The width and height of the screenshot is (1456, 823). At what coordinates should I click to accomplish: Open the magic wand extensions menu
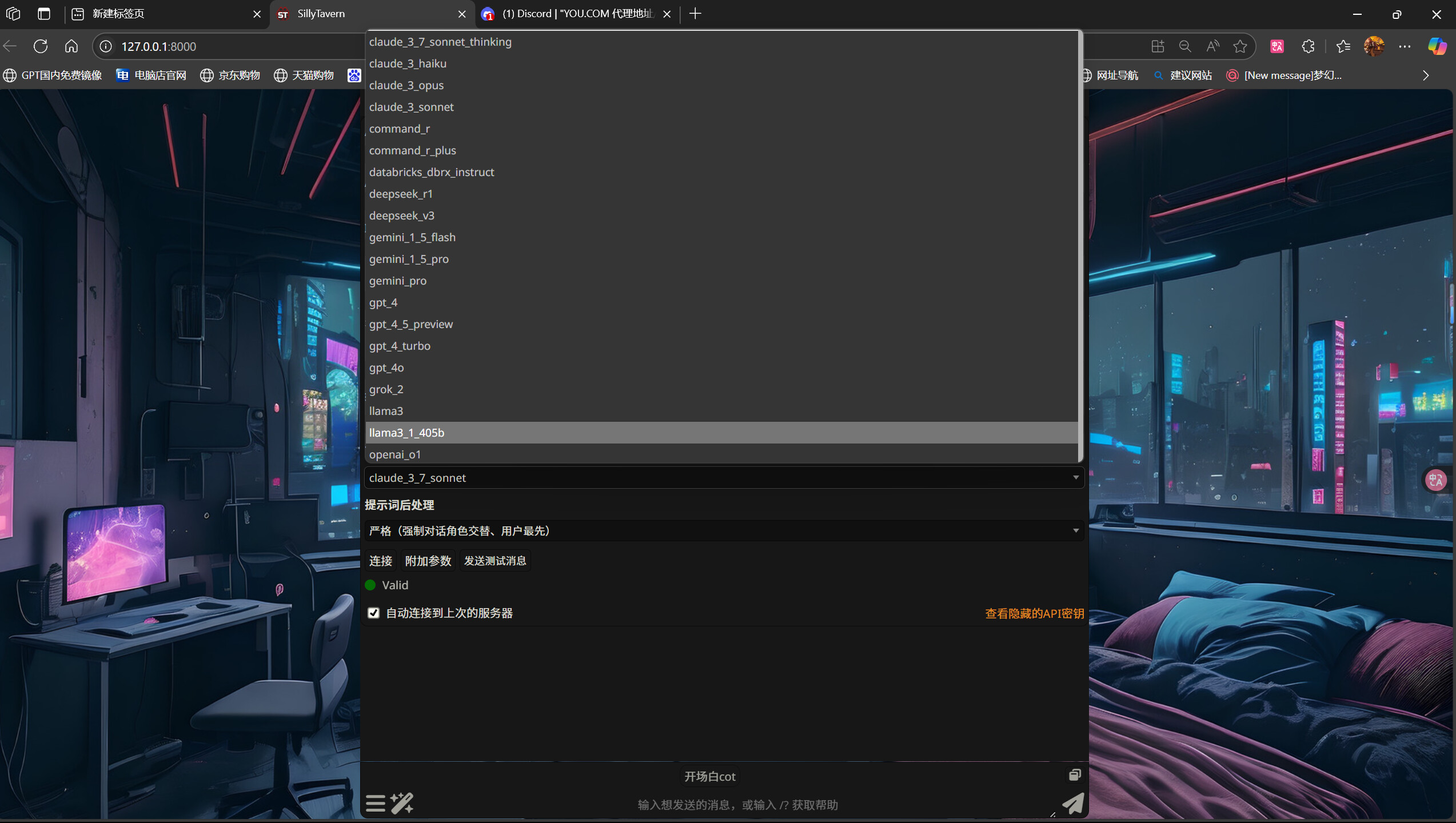click(402, 803)
